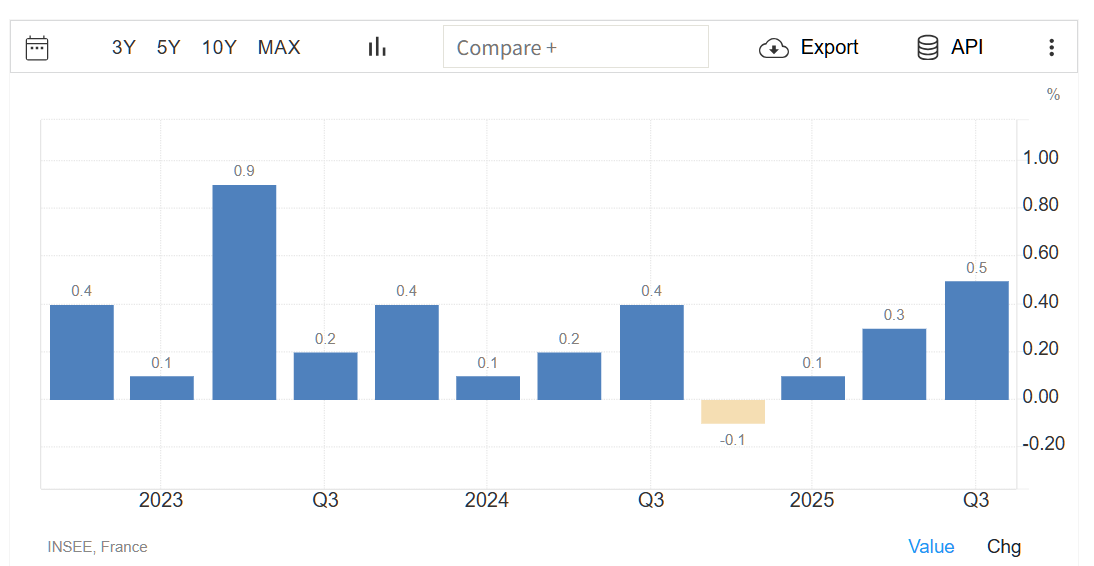Screen dimensions: 1094x566
Task: Open the three-dot more options menu
Action: pyautogui.click(x=1051, y=47)
